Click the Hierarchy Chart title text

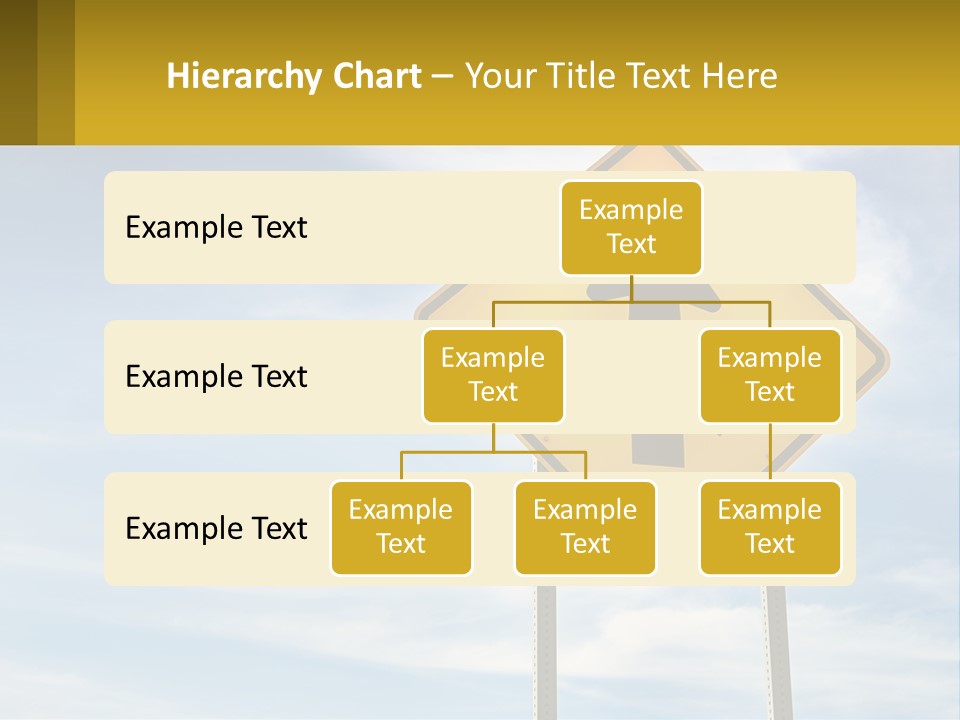click(293, 75)
